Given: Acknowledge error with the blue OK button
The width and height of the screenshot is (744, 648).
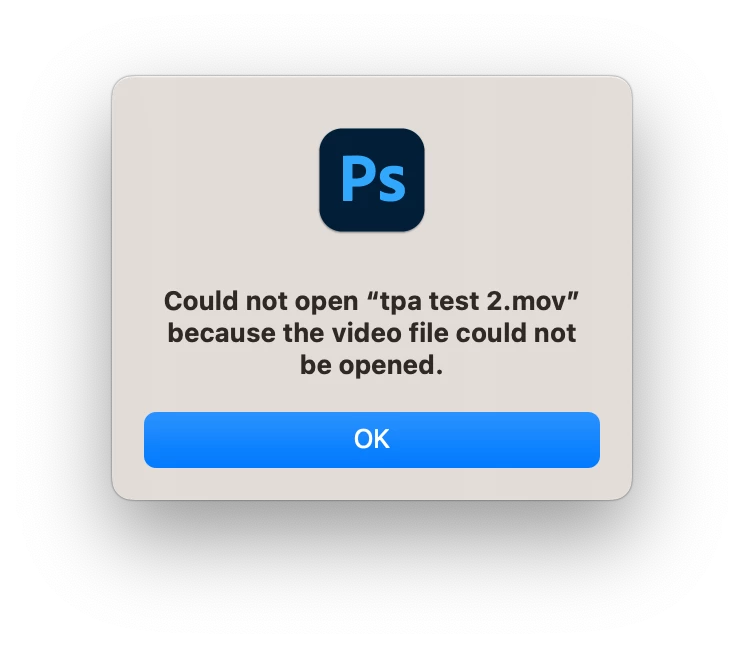Looking at the screenshot, I should [x=372, y=440].
